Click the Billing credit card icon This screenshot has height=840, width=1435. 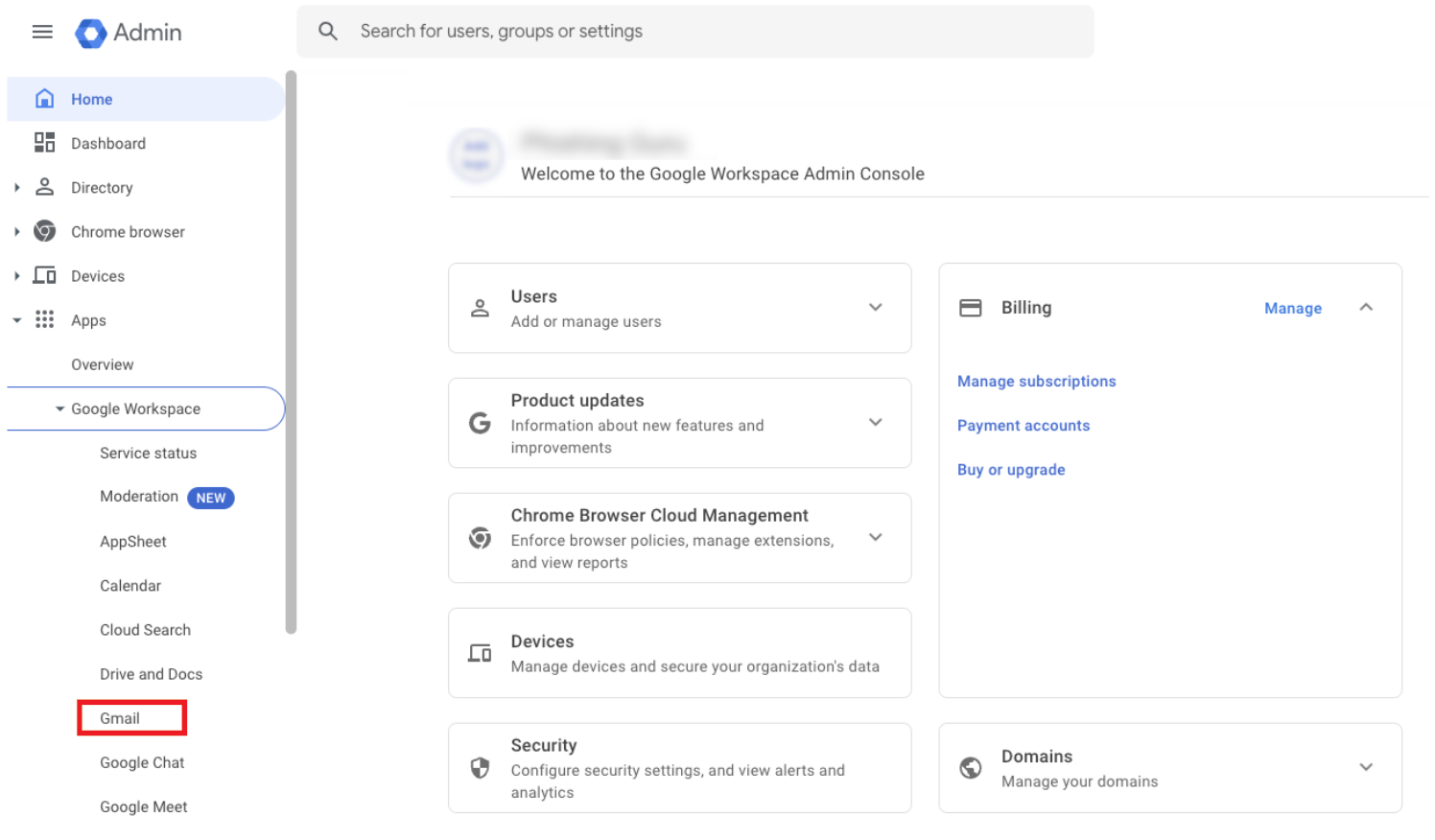(x=970, y=307)
